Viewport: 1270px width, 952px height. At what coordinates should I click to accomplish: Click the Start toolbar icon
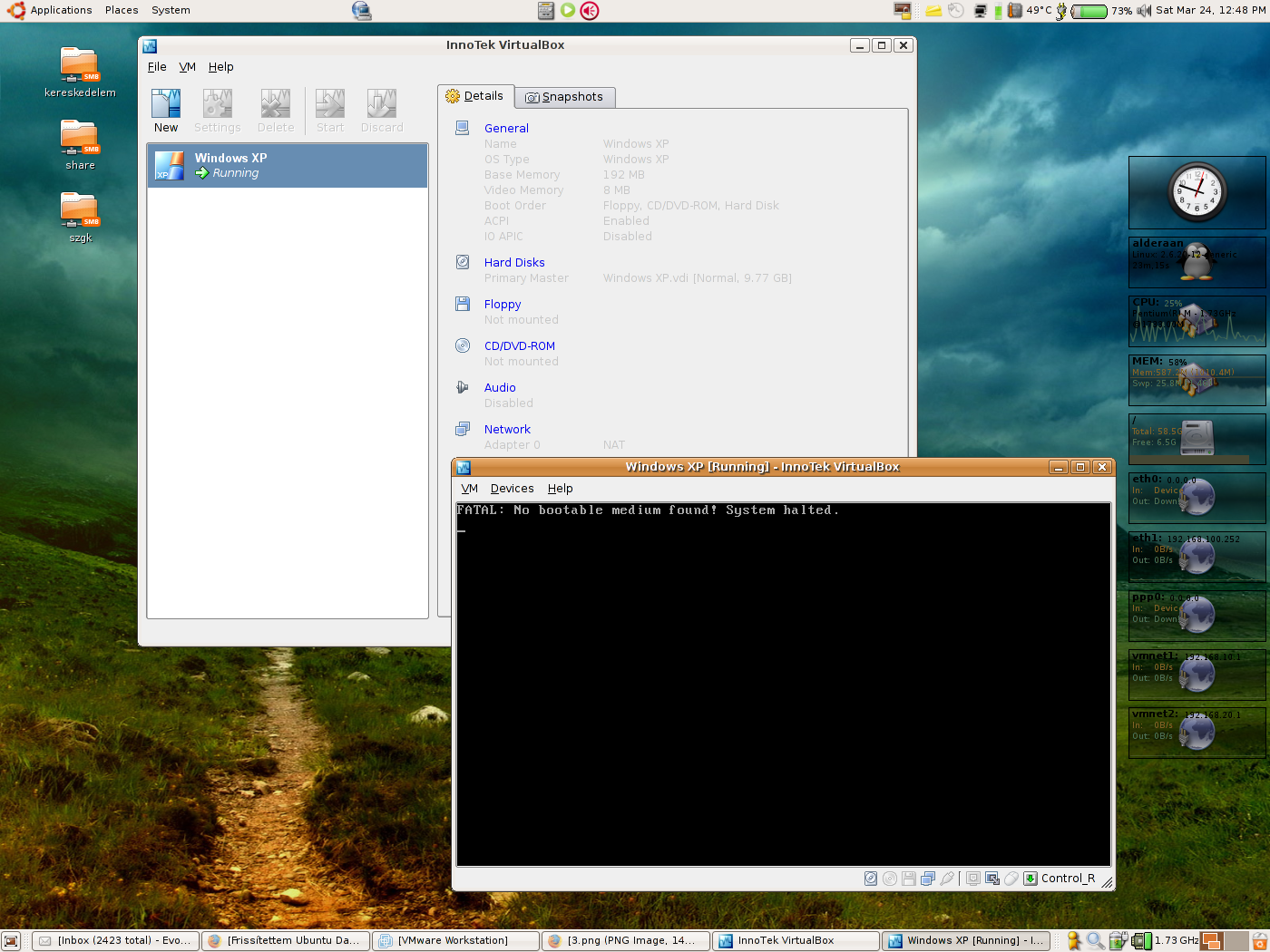[330, 112]
